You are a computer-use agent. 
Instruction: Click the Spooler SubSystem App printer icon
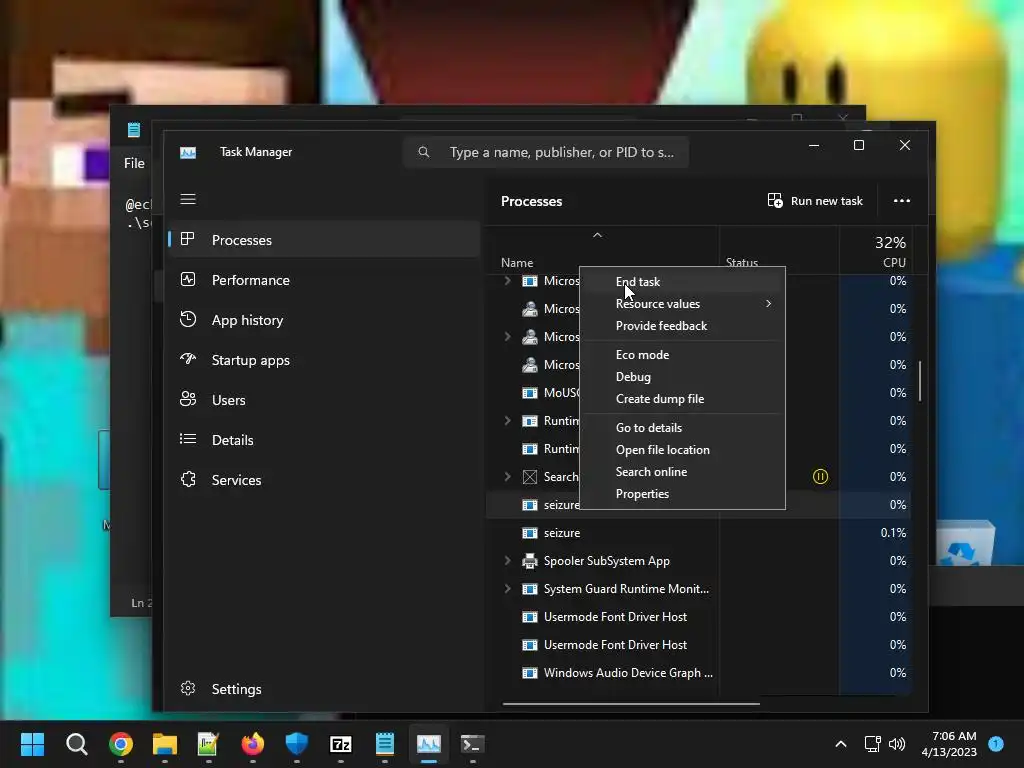pyautogui.click(x=530, y=561)
